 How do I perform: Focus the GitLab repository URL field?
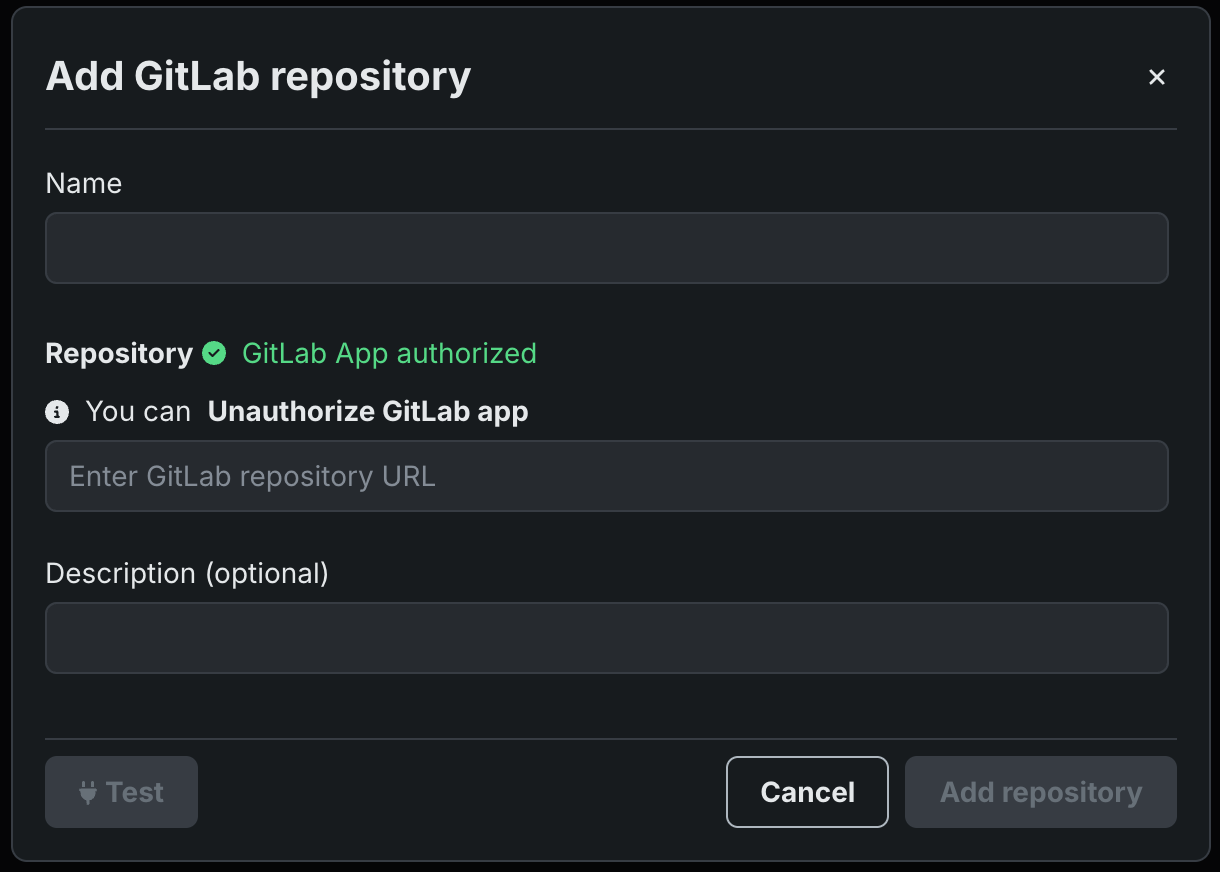606,476
